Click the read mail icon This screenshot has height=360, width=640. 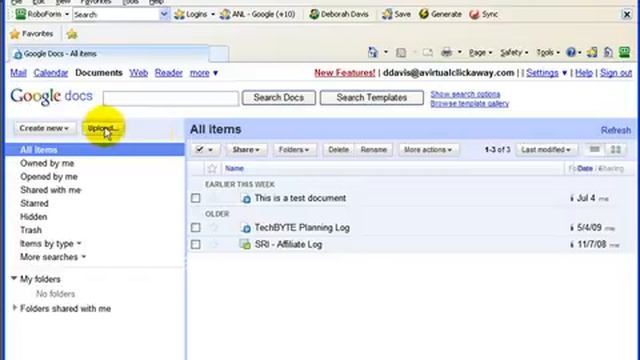tap(427, 53)
